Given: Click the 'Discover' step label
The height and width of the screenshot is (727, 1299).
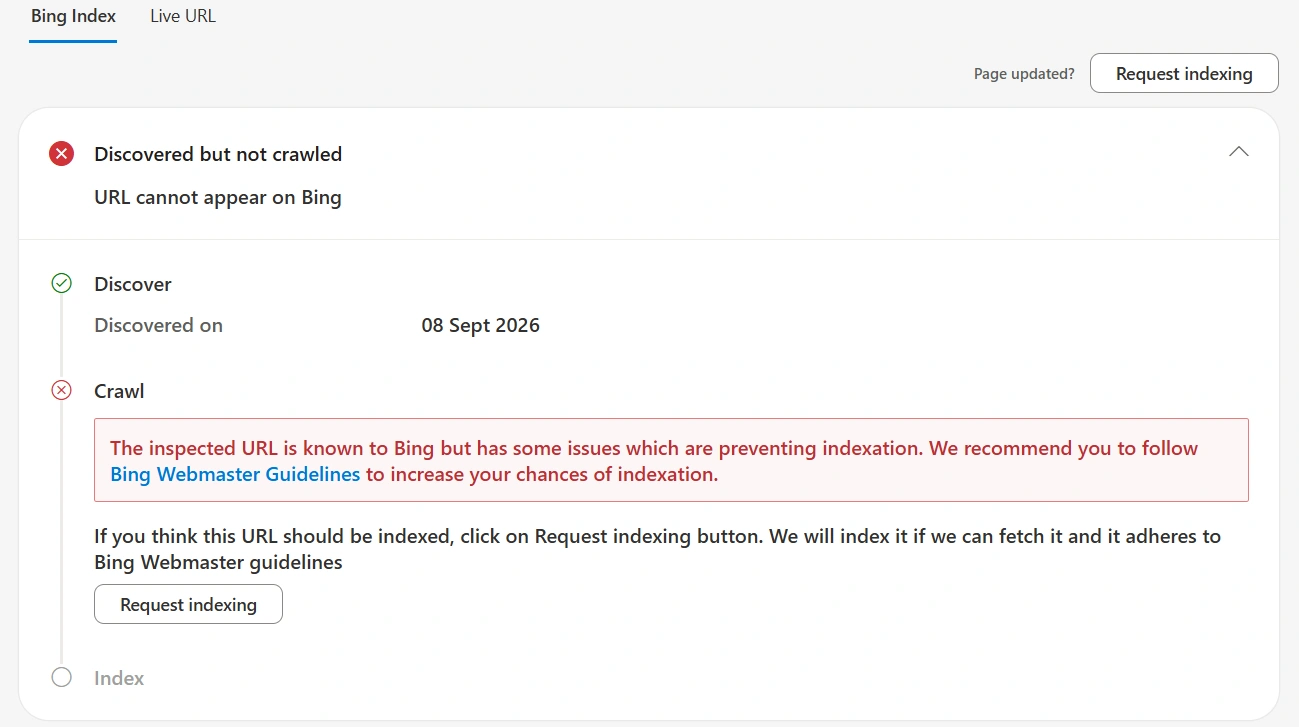Looking at the screenshot, I should [x=133, y=284].
